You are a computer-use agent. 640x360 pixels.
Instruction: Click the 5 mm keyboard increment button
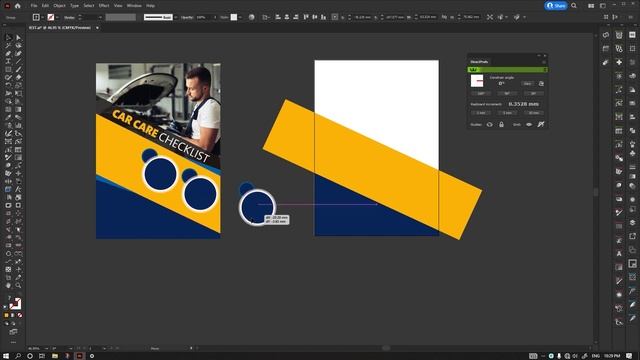coord(507,113)
